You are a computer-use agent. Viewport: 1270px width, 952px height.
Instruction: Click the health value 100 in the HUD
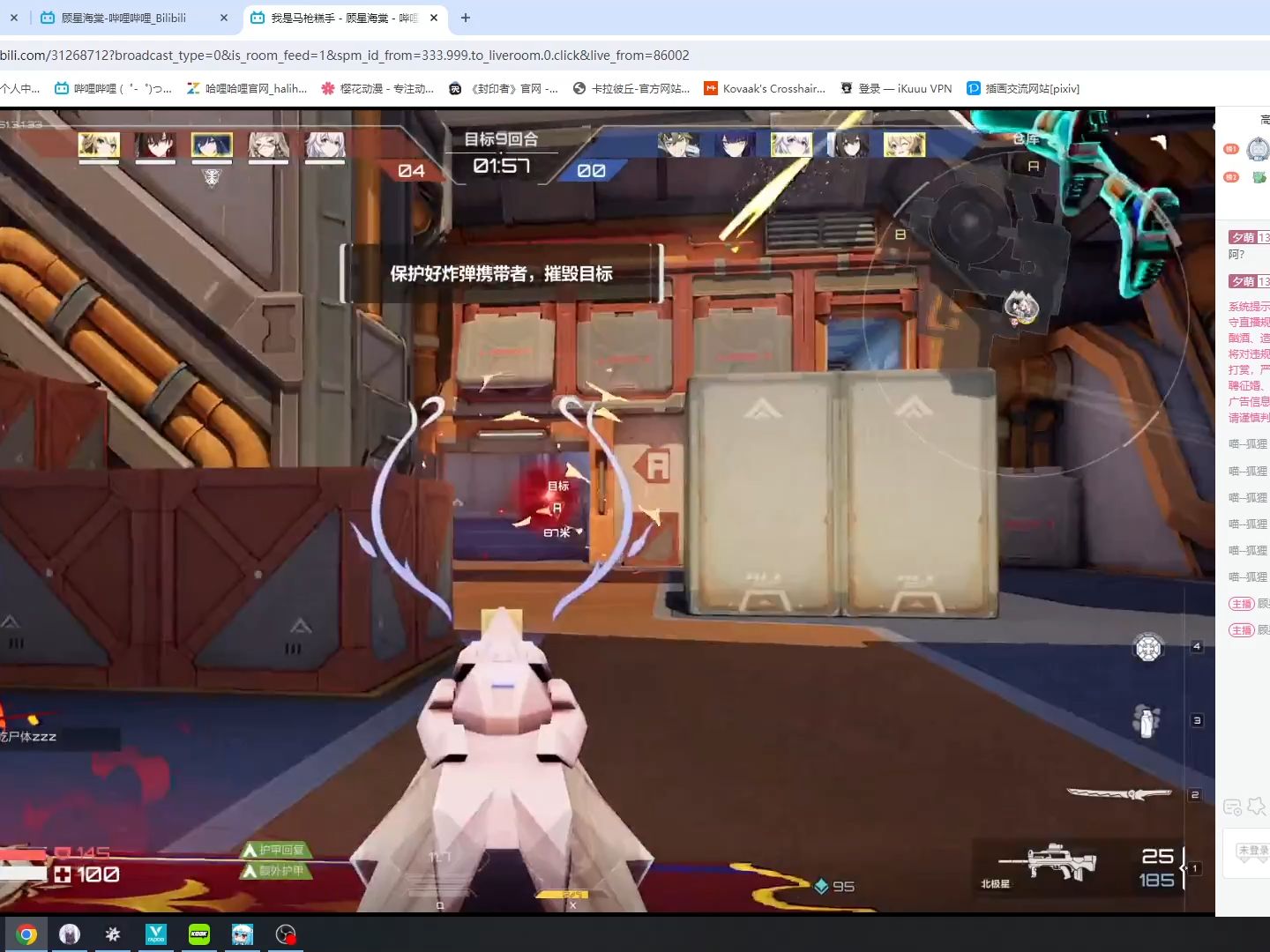[x=97, y=874]
